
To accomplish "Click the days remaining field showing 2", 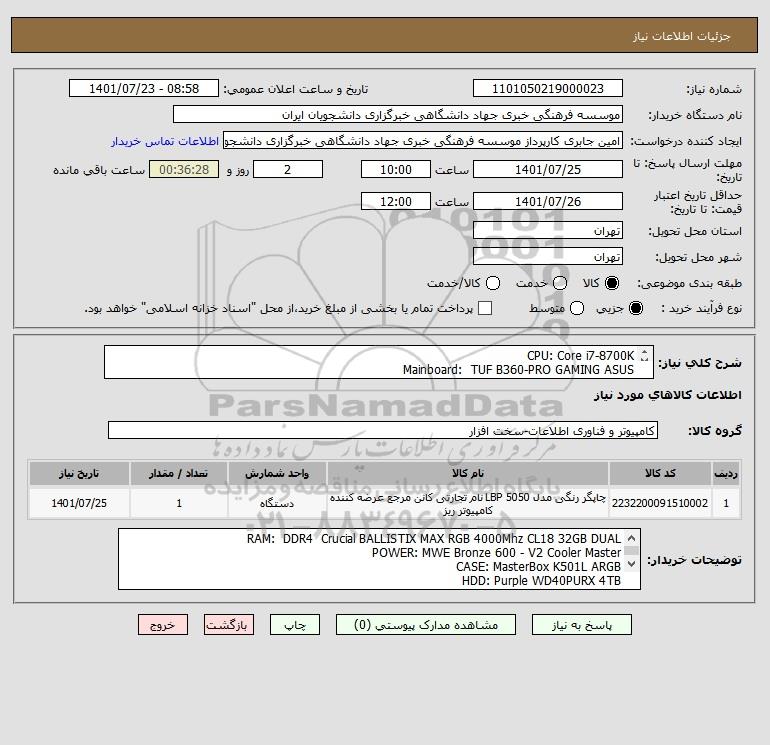I will point(288,169).
